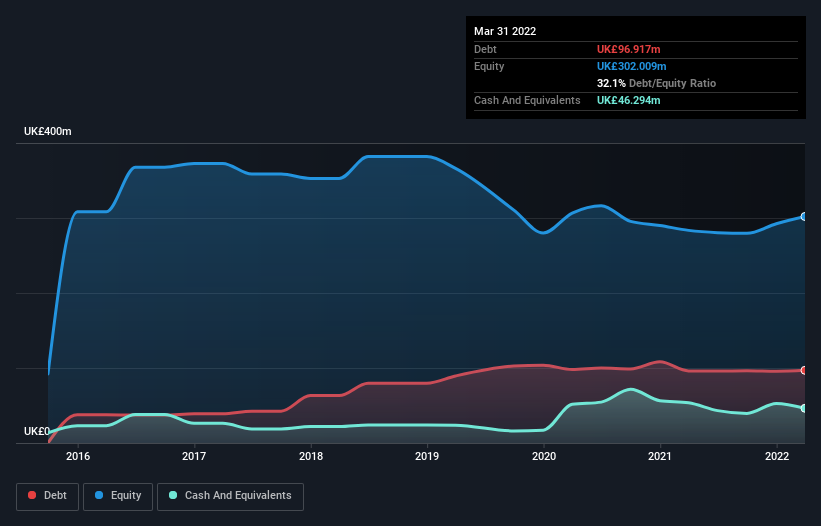Select the 2021 x-axis label
The height and width of the screenshot is (526, 821).
pos(660,456)
